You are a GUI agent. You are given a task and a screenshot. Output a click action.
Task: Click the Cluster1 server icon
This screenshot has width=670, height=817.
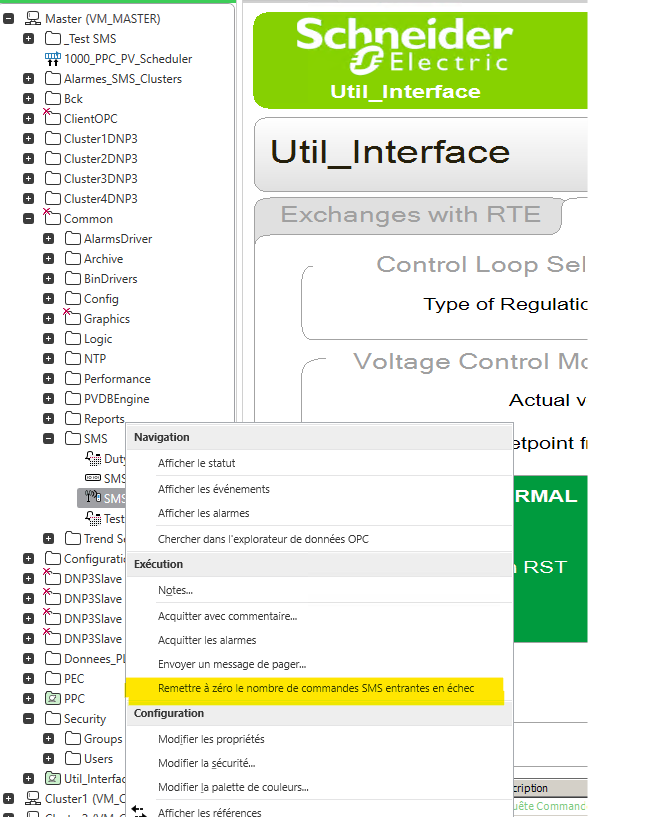click(x=33, y=798)
